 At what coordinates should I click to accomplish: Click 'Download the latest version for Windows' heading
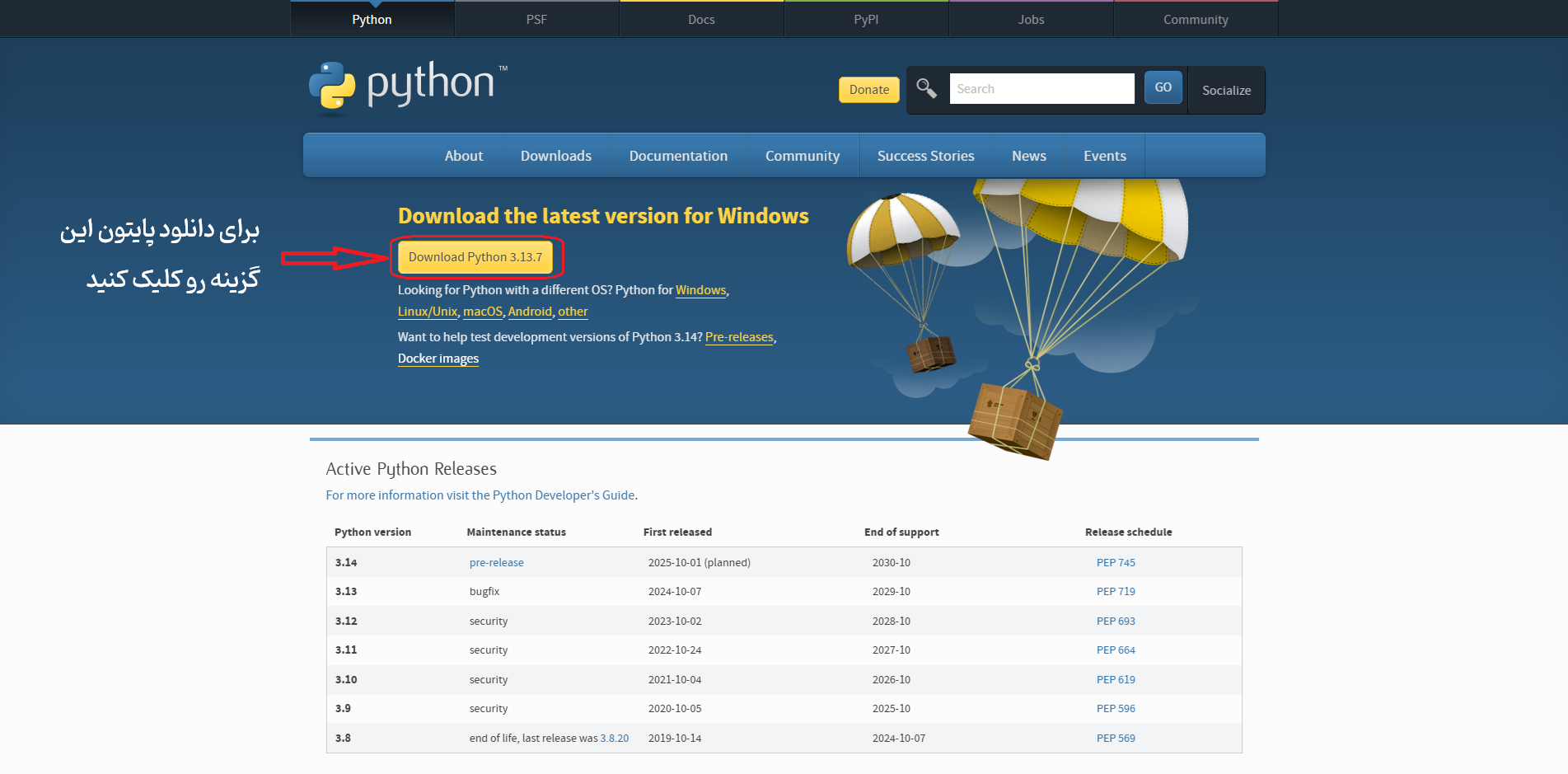pos(603,216)
